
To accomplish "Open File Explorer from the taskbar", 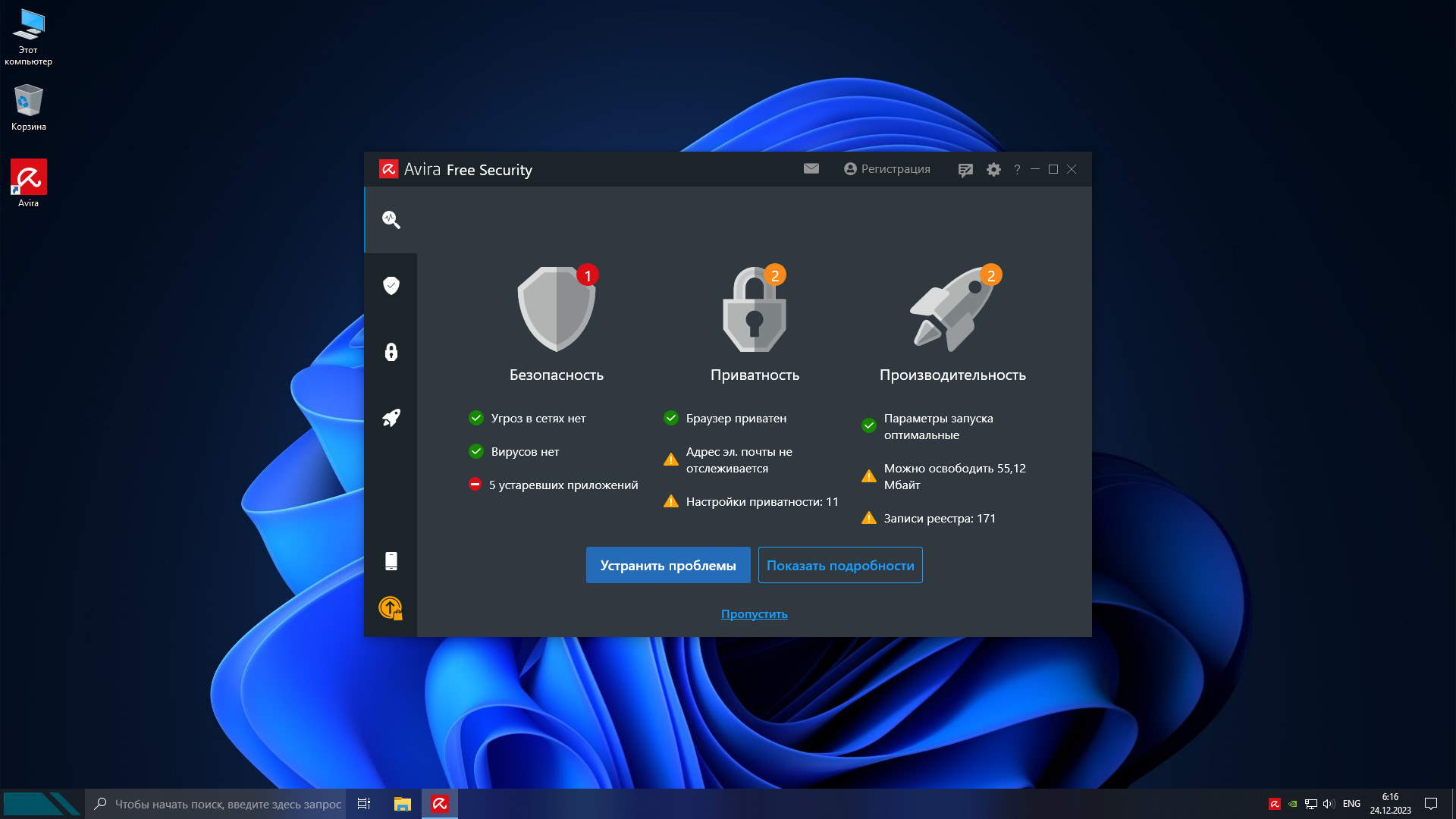I will coord(402,804).
